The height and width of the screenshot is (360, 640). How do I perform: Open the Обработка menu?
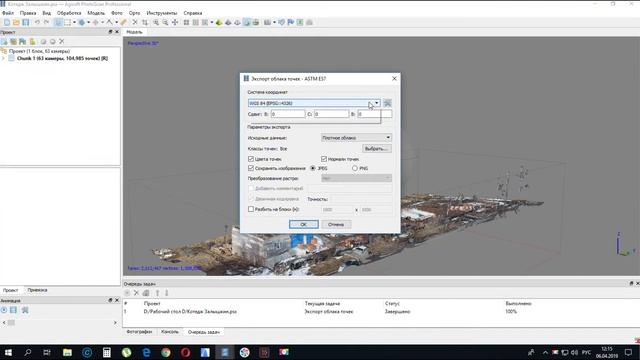click(x=69, y=13)
